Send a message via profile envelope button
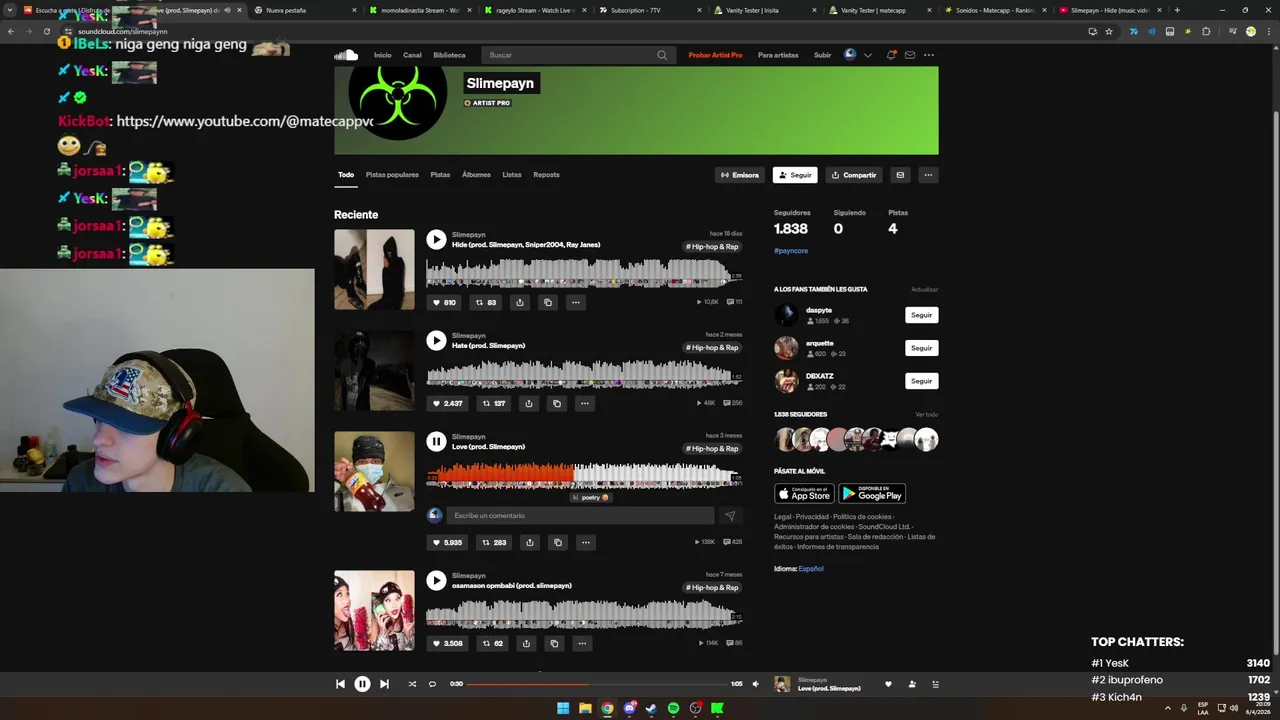The width and height of the screenshot is (1280, 720). (x=900, y=175)
